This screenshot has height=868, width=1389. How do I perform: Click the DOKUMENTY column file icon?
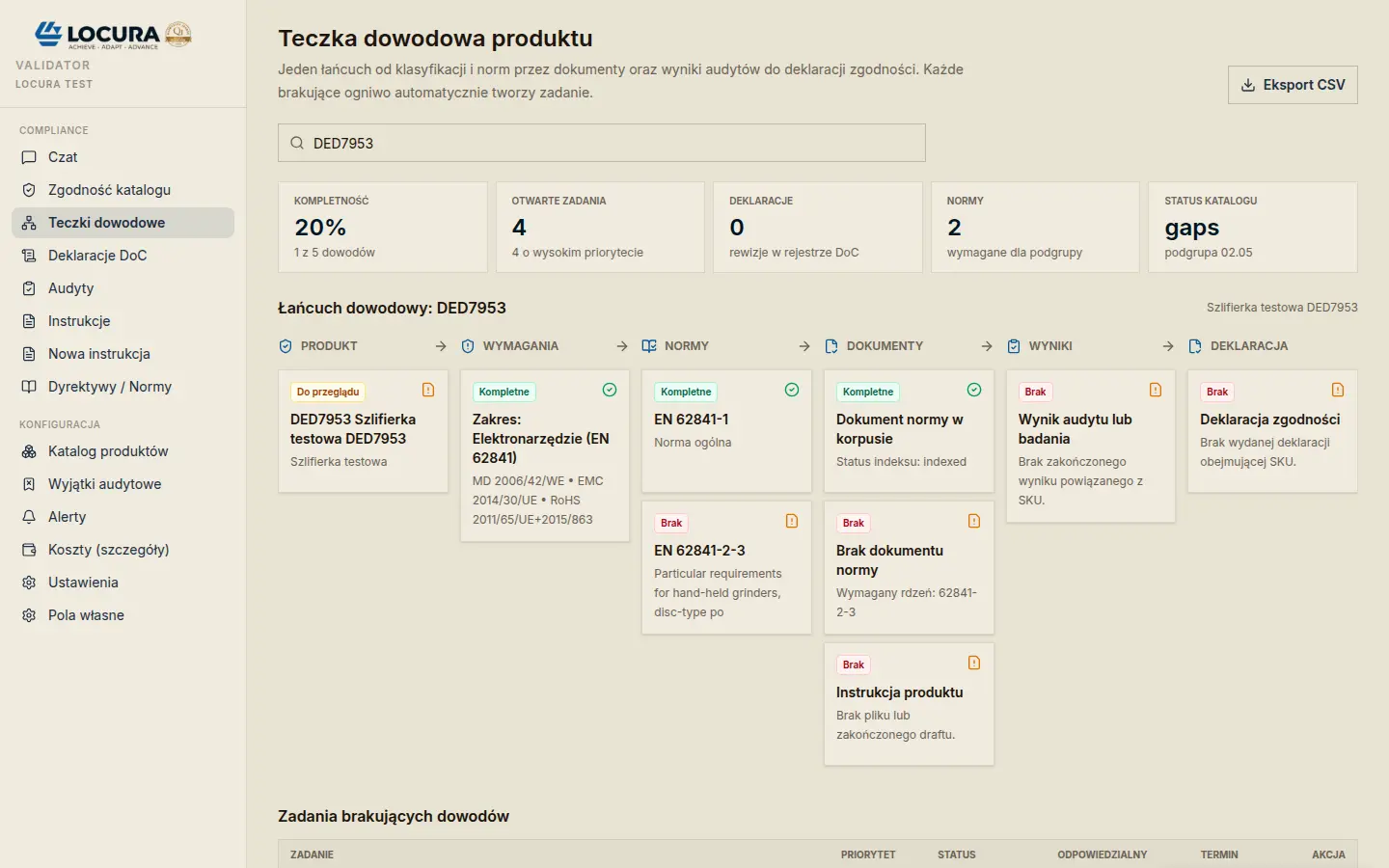(x=831, y=346)
